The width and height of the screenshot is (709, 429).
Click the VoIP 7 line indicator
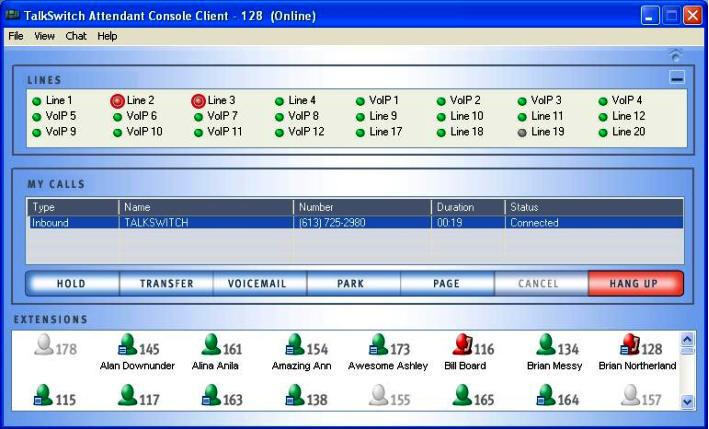198,117
